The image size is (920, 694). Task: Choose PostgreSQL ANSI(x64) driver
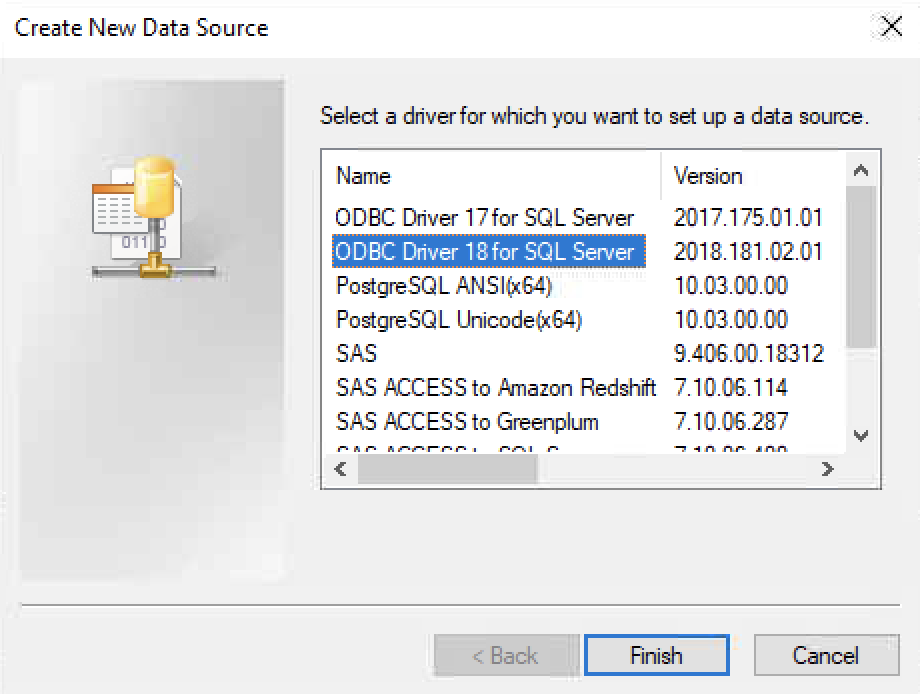click(444, 286)
